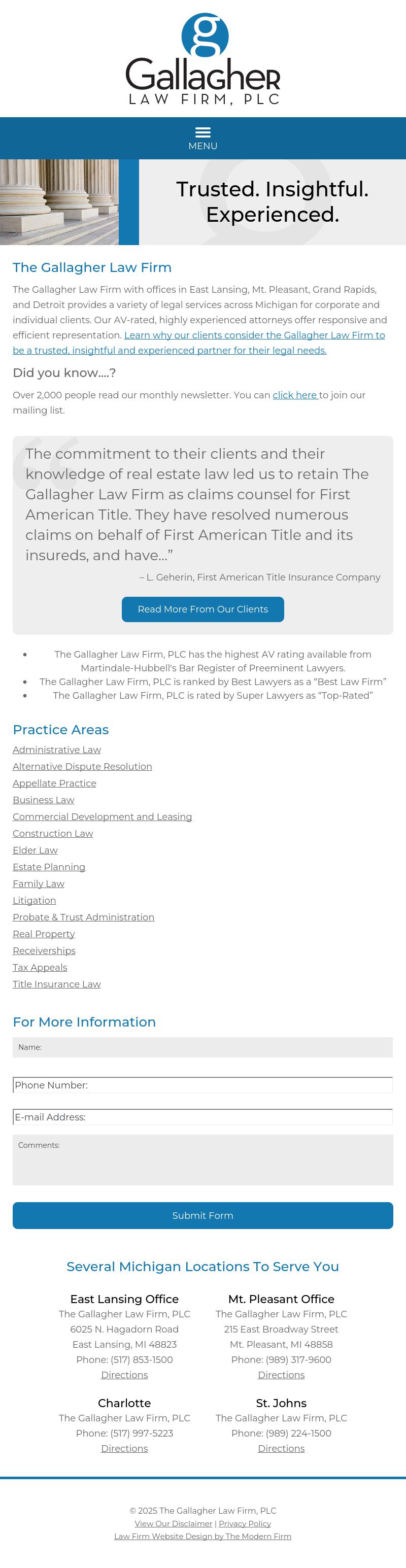The image size is (406, 1568).
Task: Open the Estate Planning practice area
Action: 49,866
